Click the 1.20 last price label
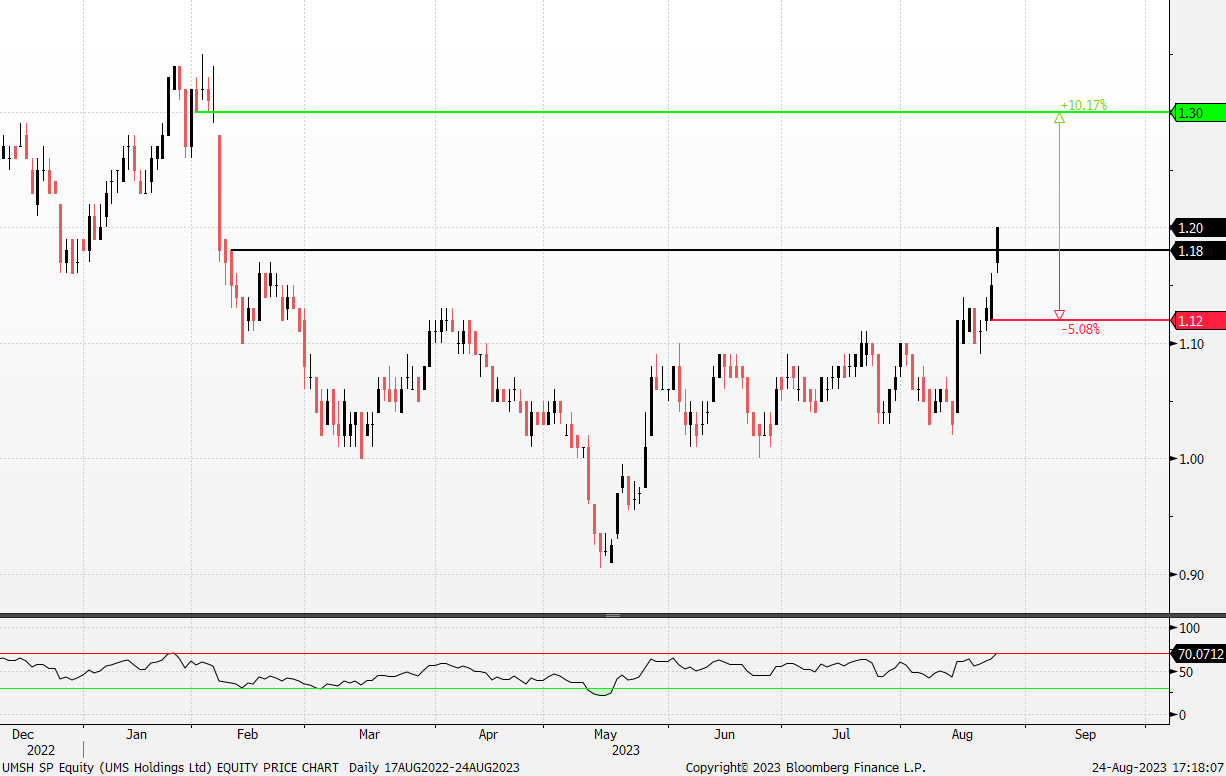Viewport: 1226px width, 776px height. 1197,228
